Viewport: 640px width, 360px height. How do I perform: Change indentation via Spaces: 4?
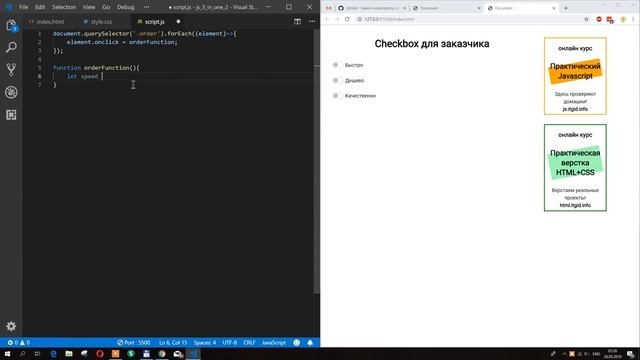point(205,342)
